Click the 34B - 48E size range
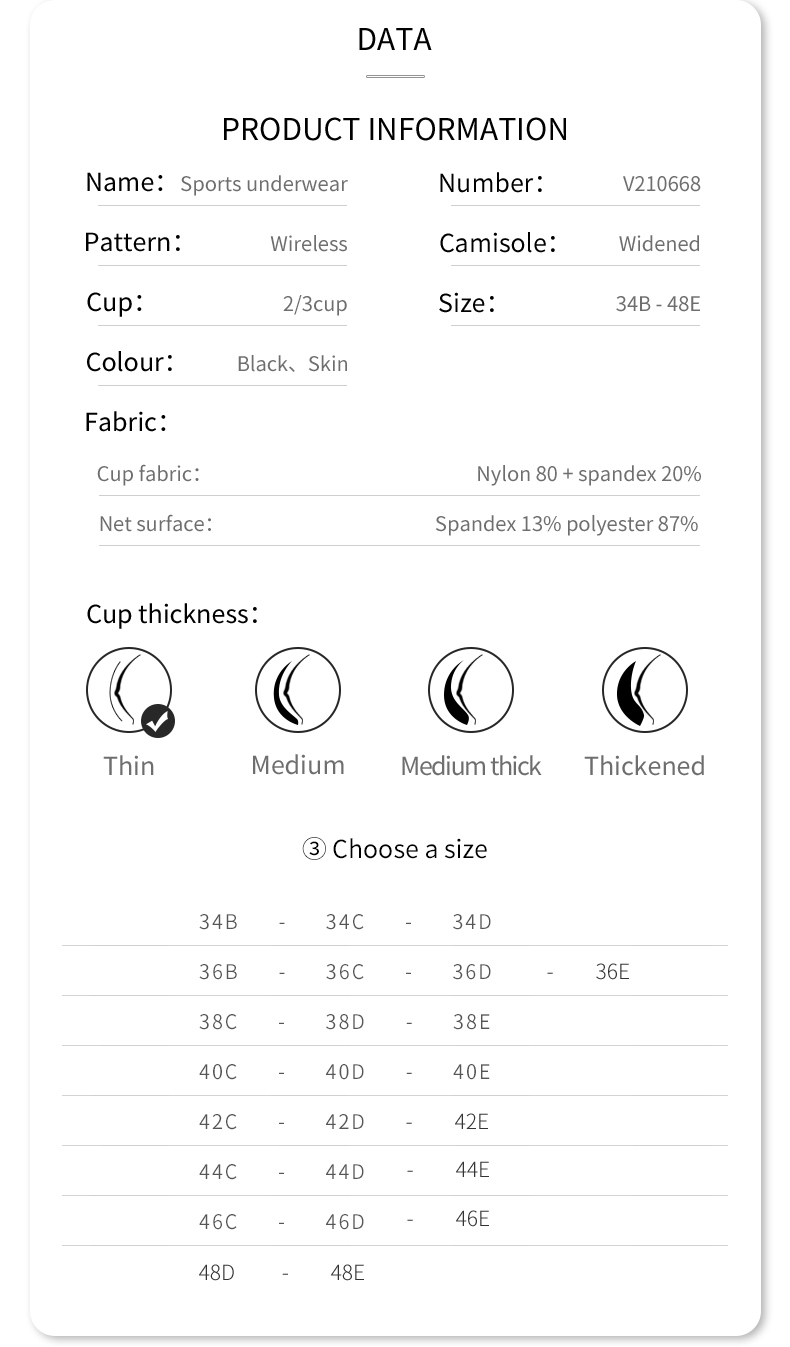This screenshot has width=790, height=1347. [657, 304]
